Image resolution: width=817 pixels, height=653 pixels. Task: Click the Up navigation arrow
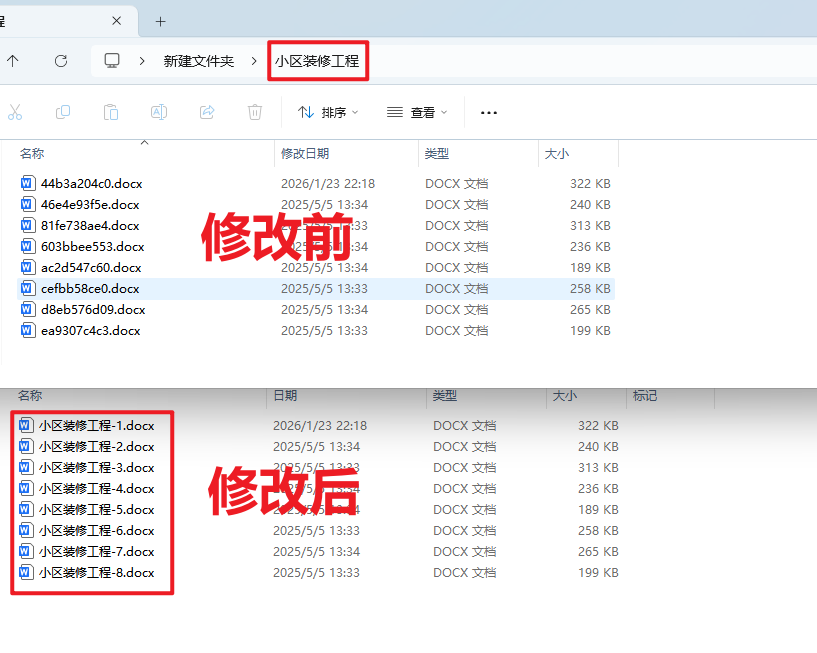tap(15, 60)
